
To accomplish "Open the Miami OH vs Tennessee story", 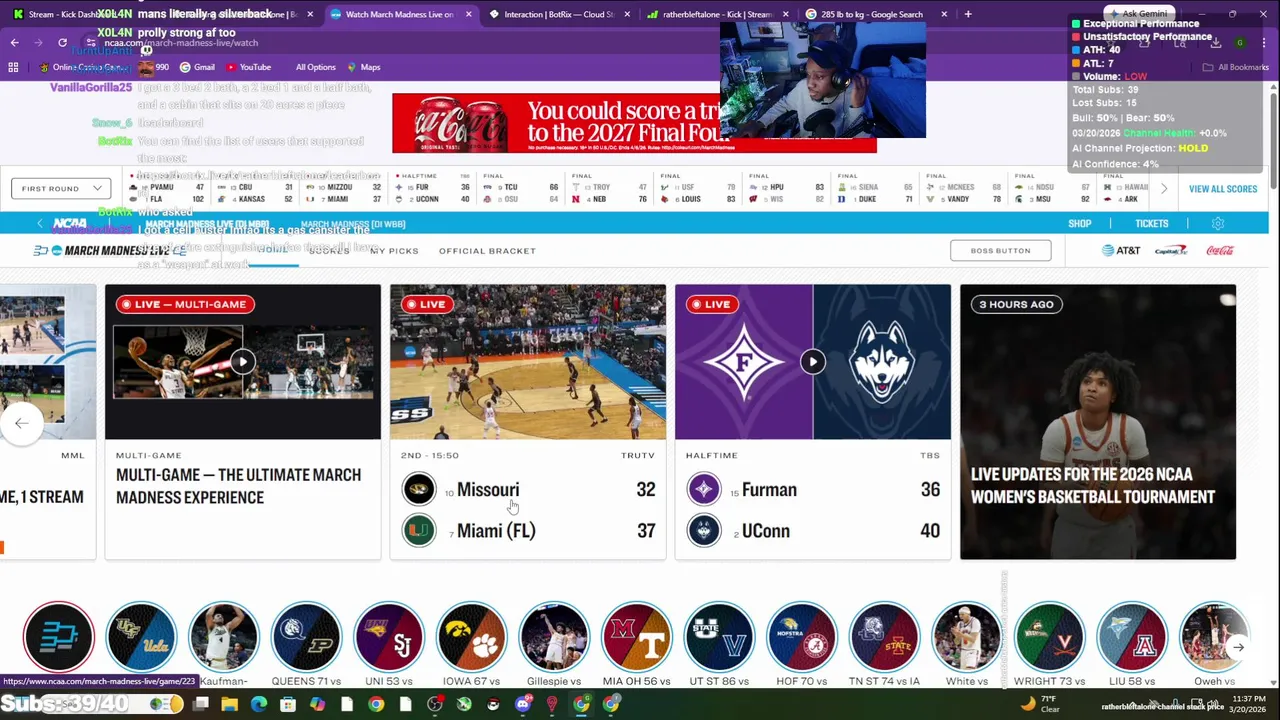I will coord(636,637).
